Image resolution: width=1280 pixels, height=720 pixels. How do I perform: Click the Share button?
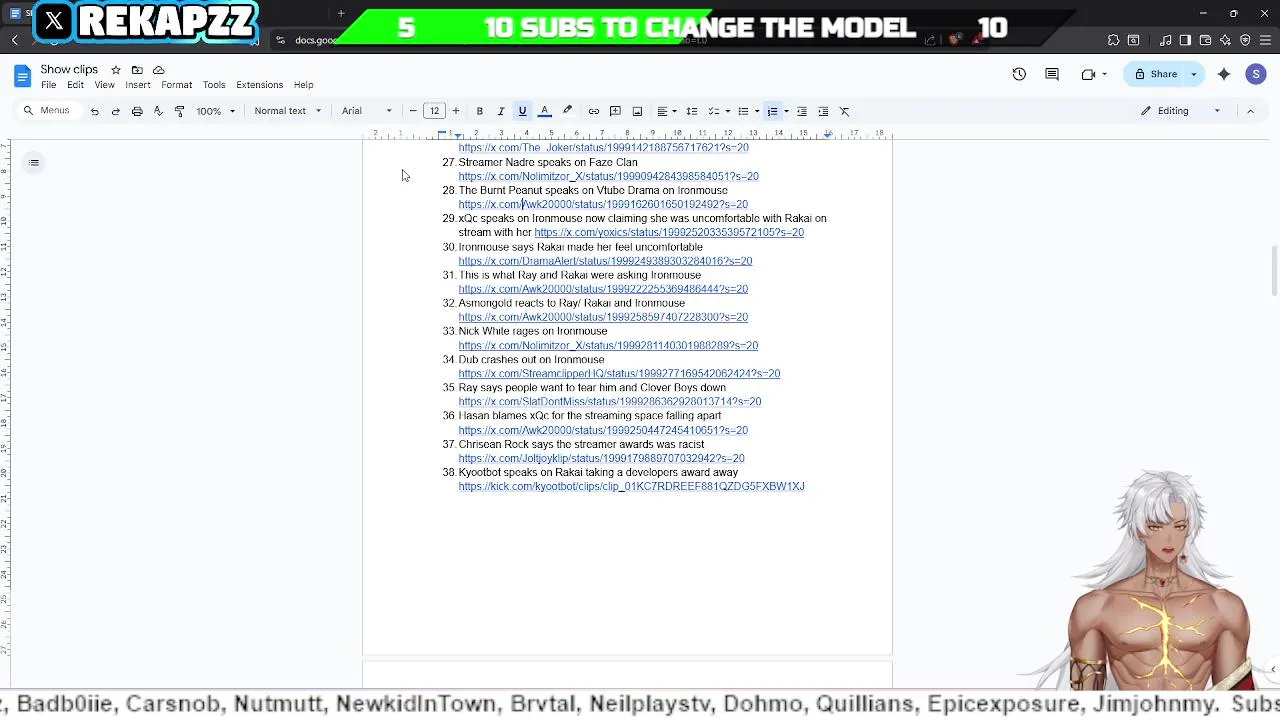(x=1156, y=74)
